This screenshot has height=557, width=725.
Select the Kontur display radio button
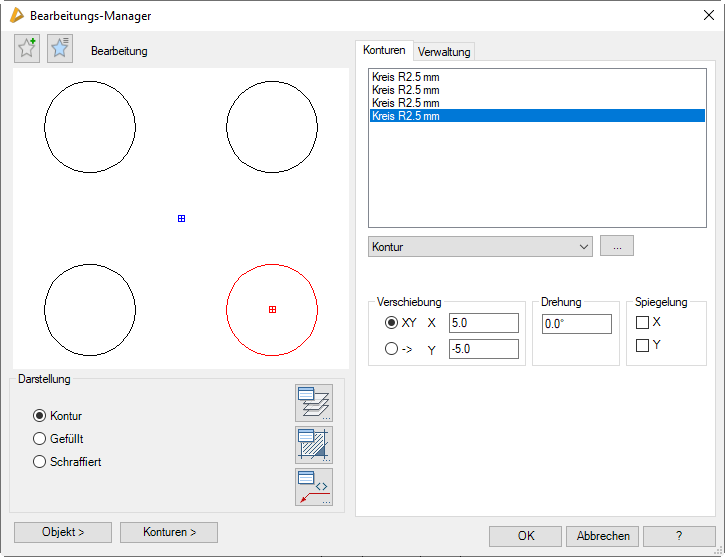pyautogui.click(x=40, y=416)
